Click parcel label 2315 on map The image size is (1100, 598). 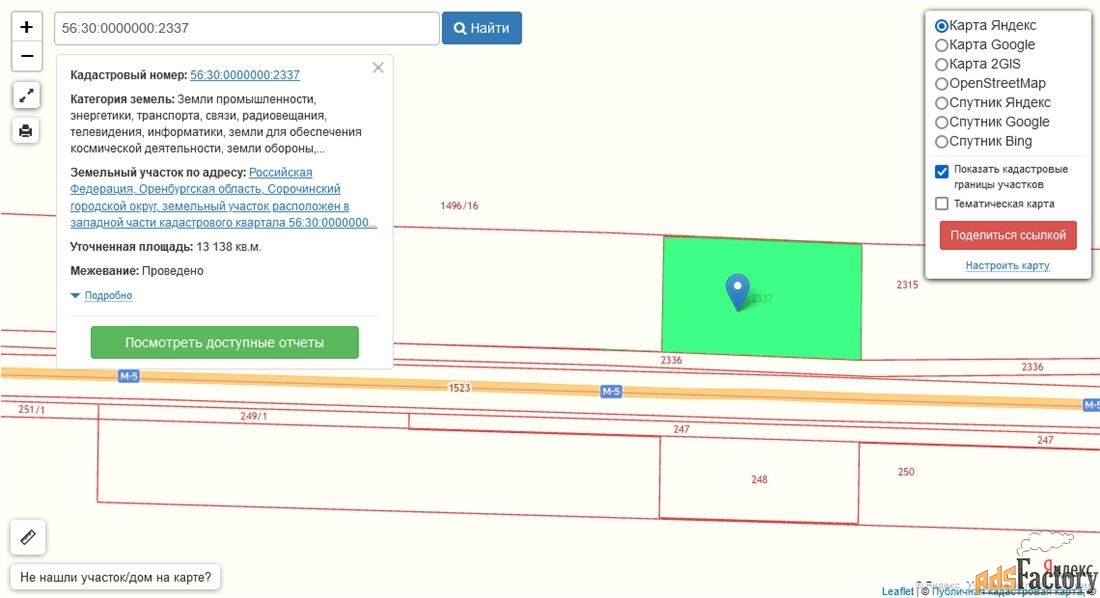tap(906, 285)
